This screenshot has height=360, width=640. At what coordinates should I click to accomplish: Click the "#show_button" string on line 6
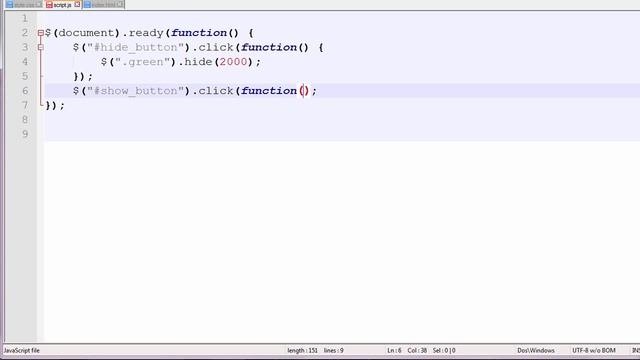136,91
